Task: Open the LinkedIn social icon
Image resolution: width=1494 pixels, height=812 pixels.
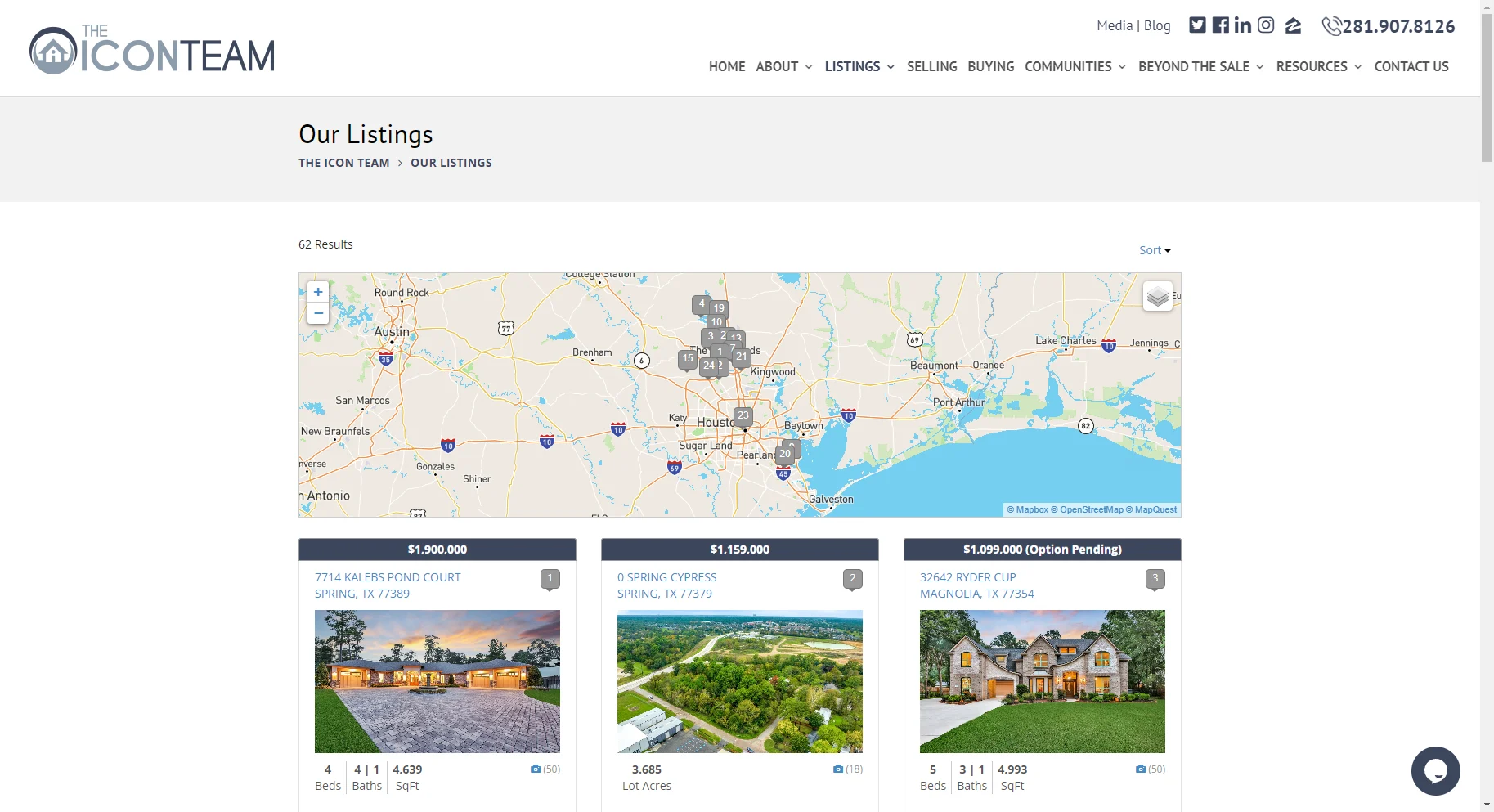Action: 1243,25
